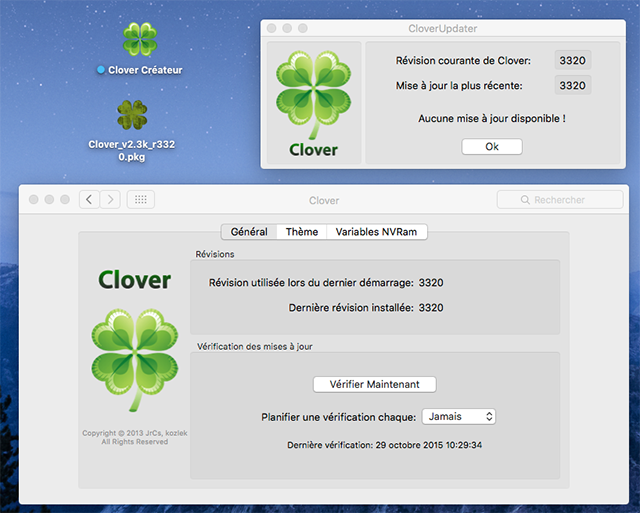640x513 pixels.
Task: Click 'Dernière vérification: 29 octobre 2015' text
Action: click(x=384, y=445)
